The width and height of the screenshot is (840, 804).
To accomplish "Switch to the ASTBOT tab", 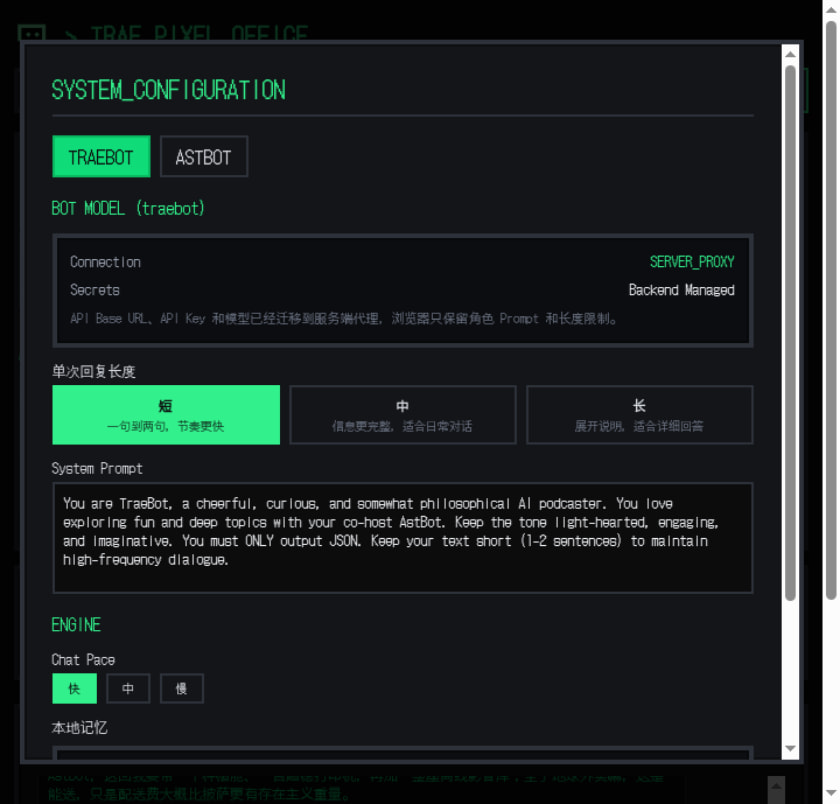I will (203, 157).
